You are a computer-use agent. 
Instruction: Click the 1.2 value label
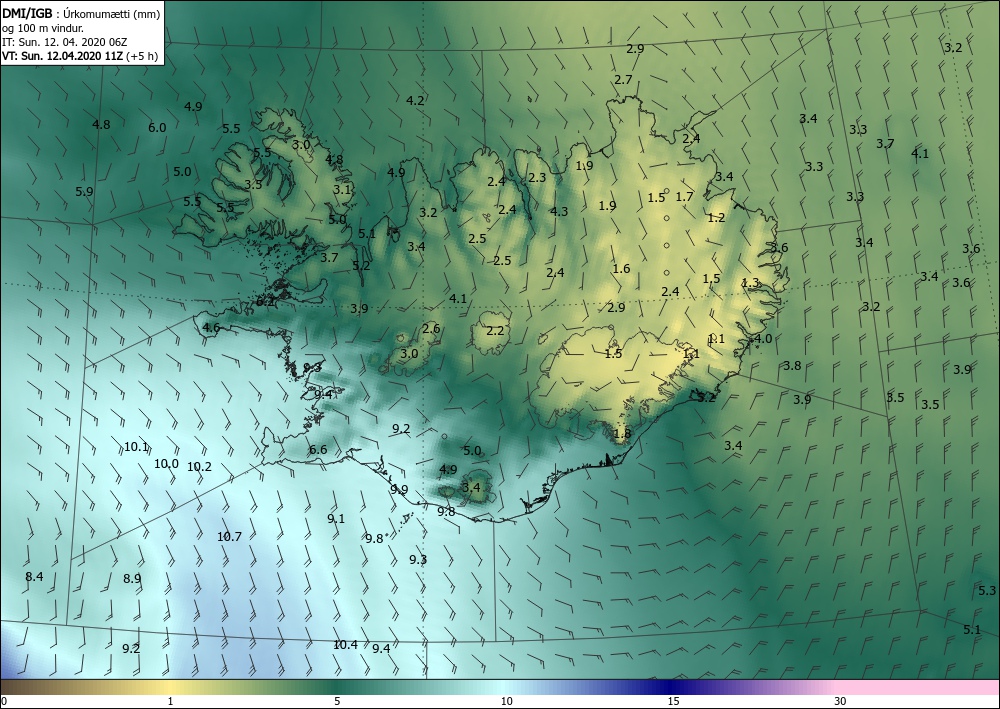click(x=717, y=218)
